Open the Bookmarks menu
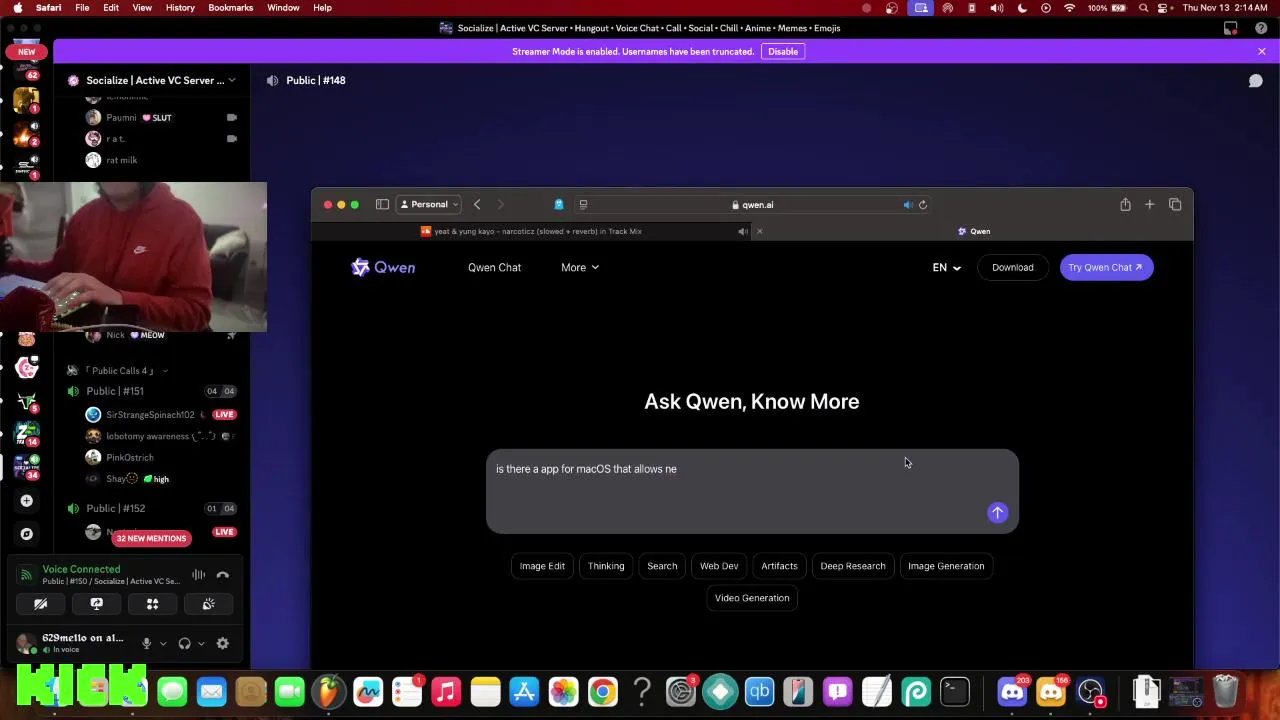The image size is (1280, 720). (x=231, y=7)
